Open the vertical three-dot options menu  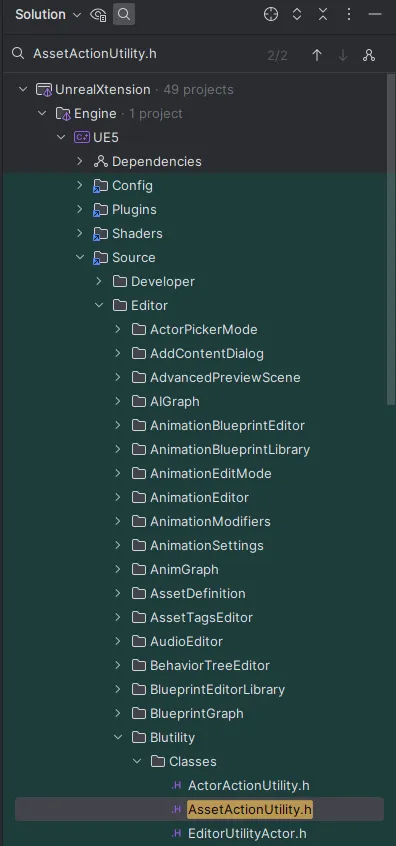(x=349, y=15)
